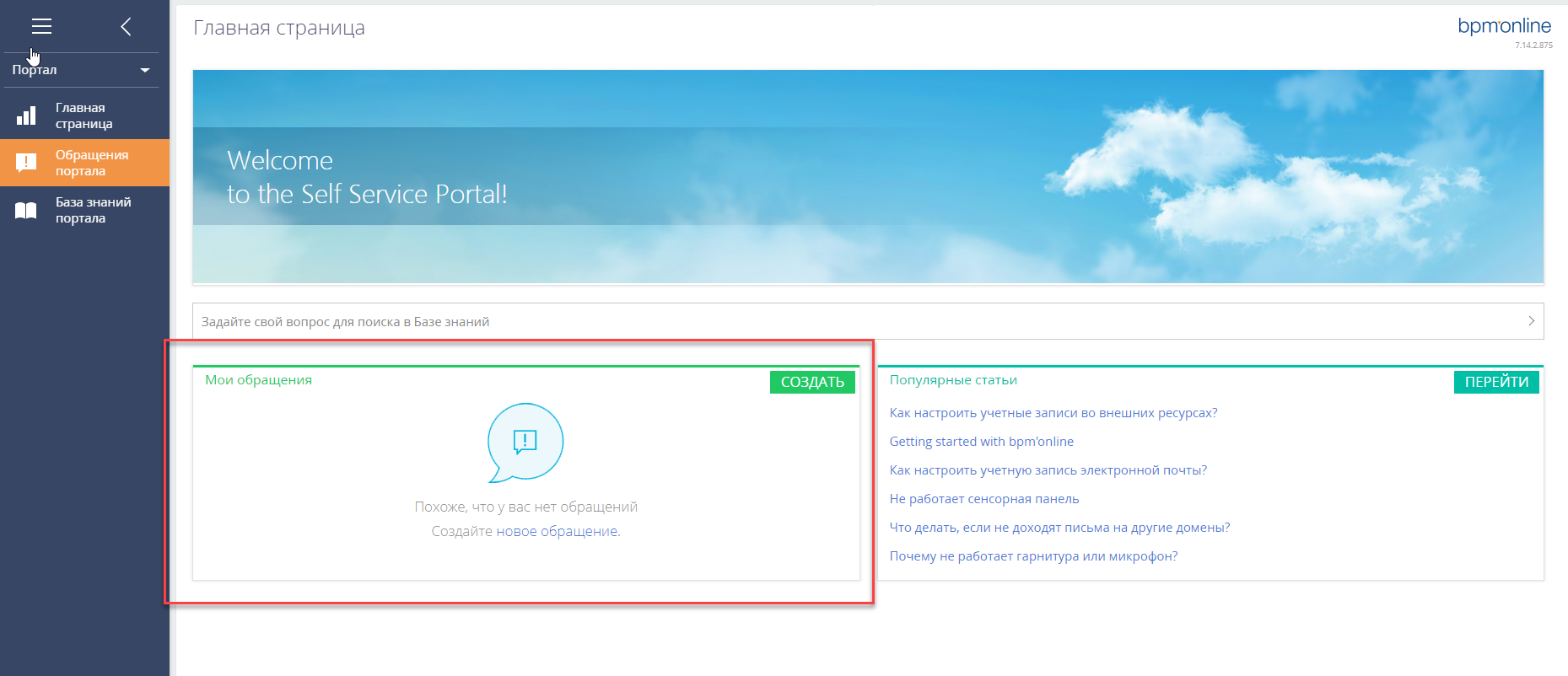The height and width of the screenshot is (676, 1568).
Task: Open article Как настроить учетные записи во внешних ресурсах
Action: [x=1053, y=413]
